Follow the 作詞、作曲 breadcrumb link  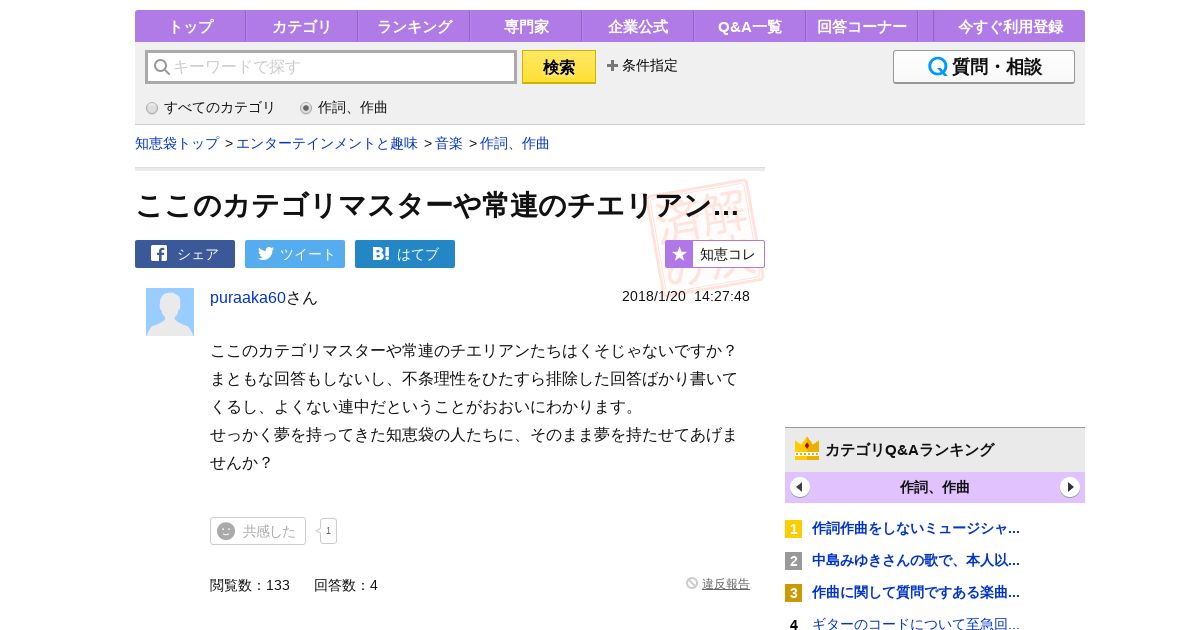515,143
